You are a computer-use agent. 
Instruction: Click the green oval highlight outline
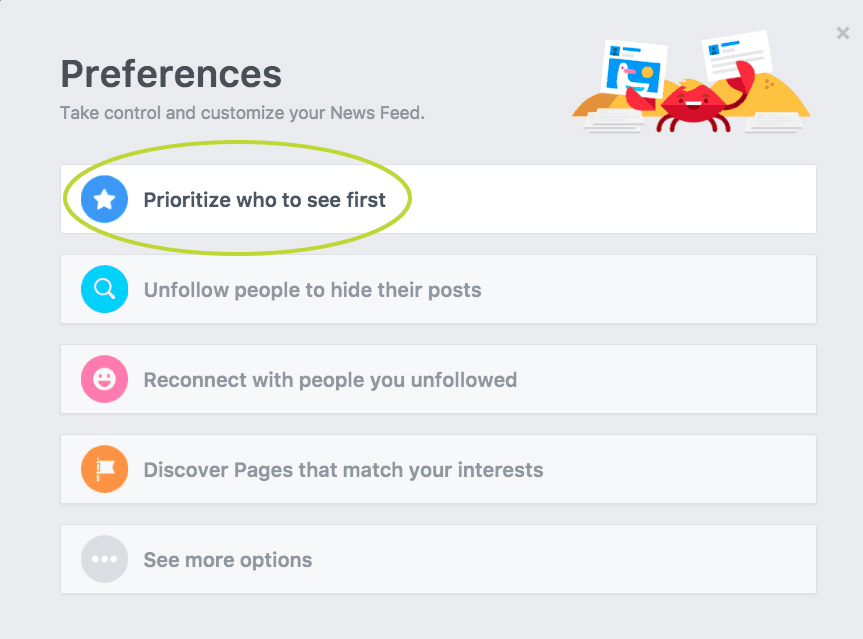(237, 198)
